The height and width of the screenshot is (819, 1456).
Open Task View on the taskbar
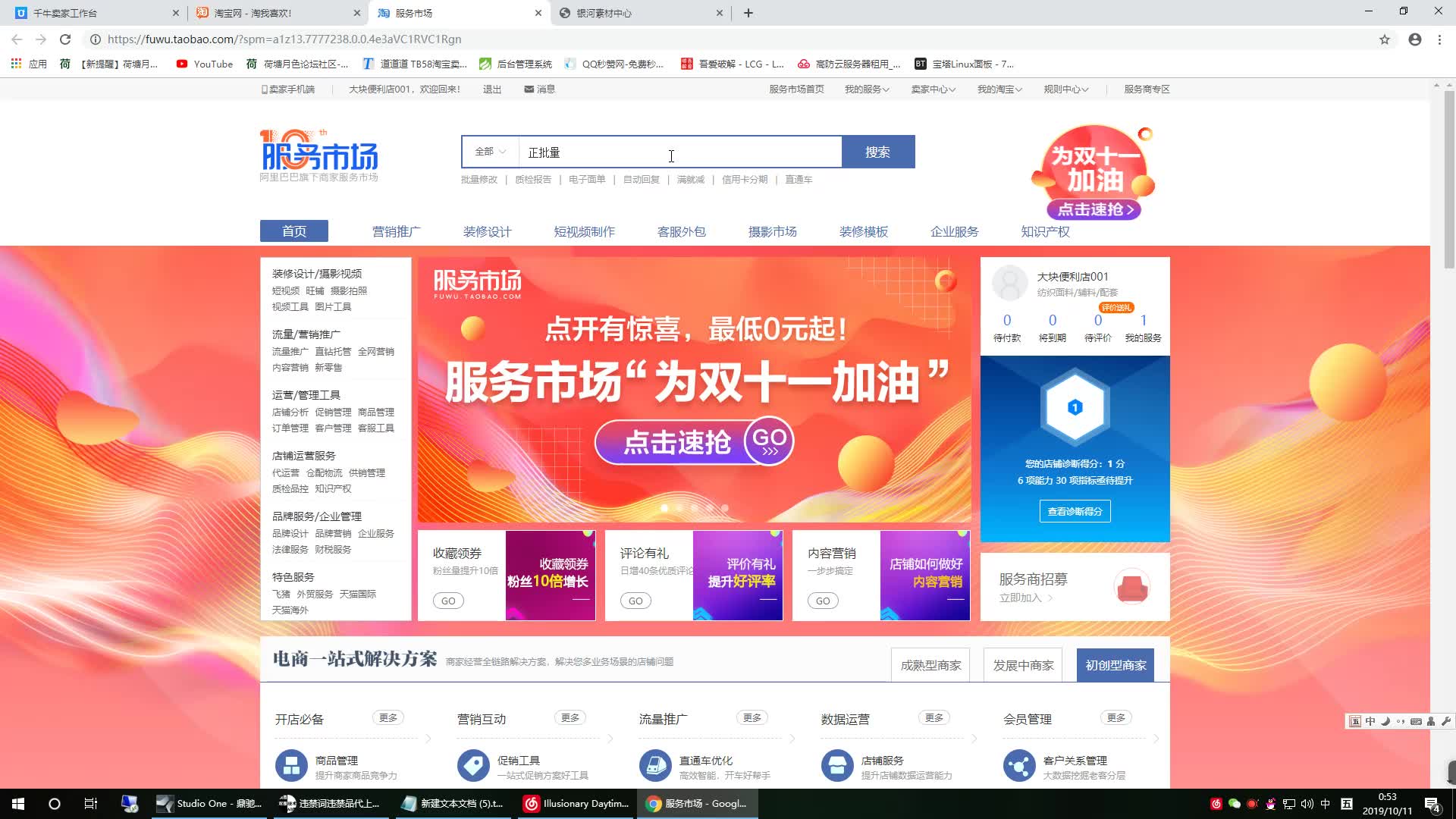91,804
